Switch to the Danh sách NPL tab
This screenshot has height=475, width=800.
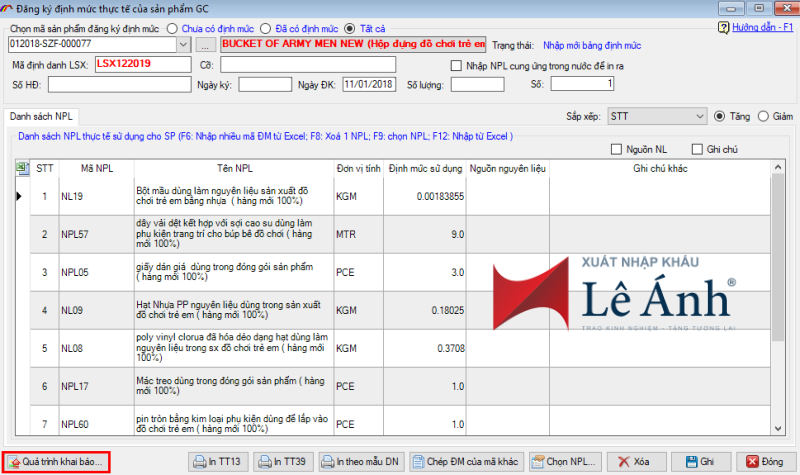41,116
